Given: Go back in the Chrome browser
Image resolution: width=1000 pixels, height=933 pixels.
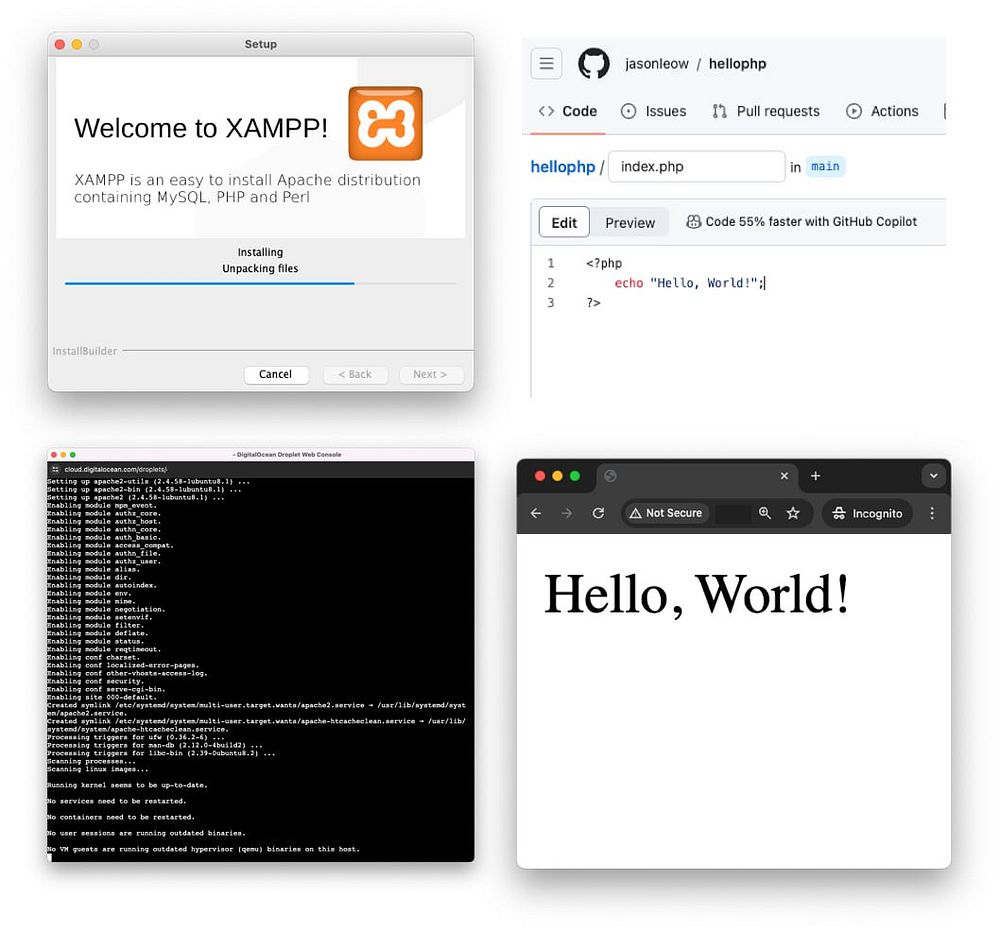Looking at the screenshot, I should coord(536,513).
